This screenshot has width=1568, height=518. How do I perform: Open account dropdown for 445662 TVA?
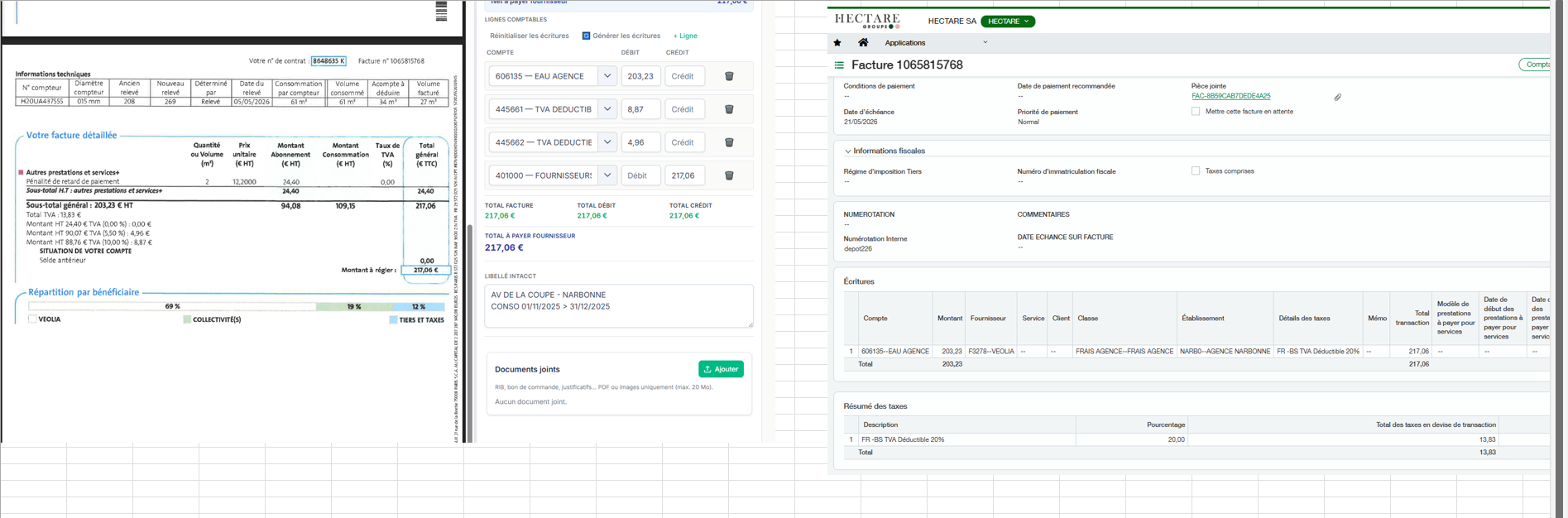607,142
